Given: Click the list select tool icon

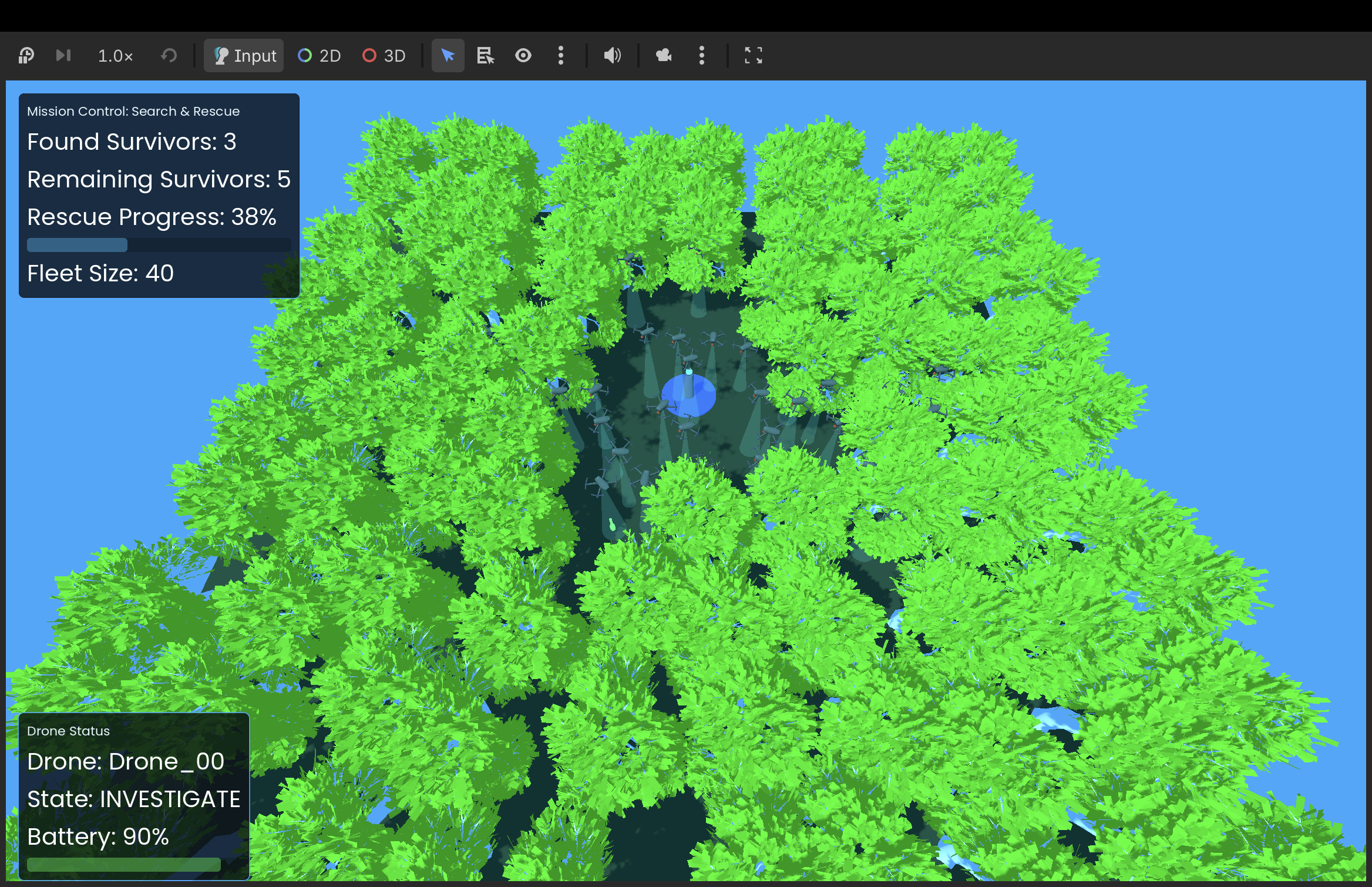Looking at the screenshot, I should pos(485,56).
